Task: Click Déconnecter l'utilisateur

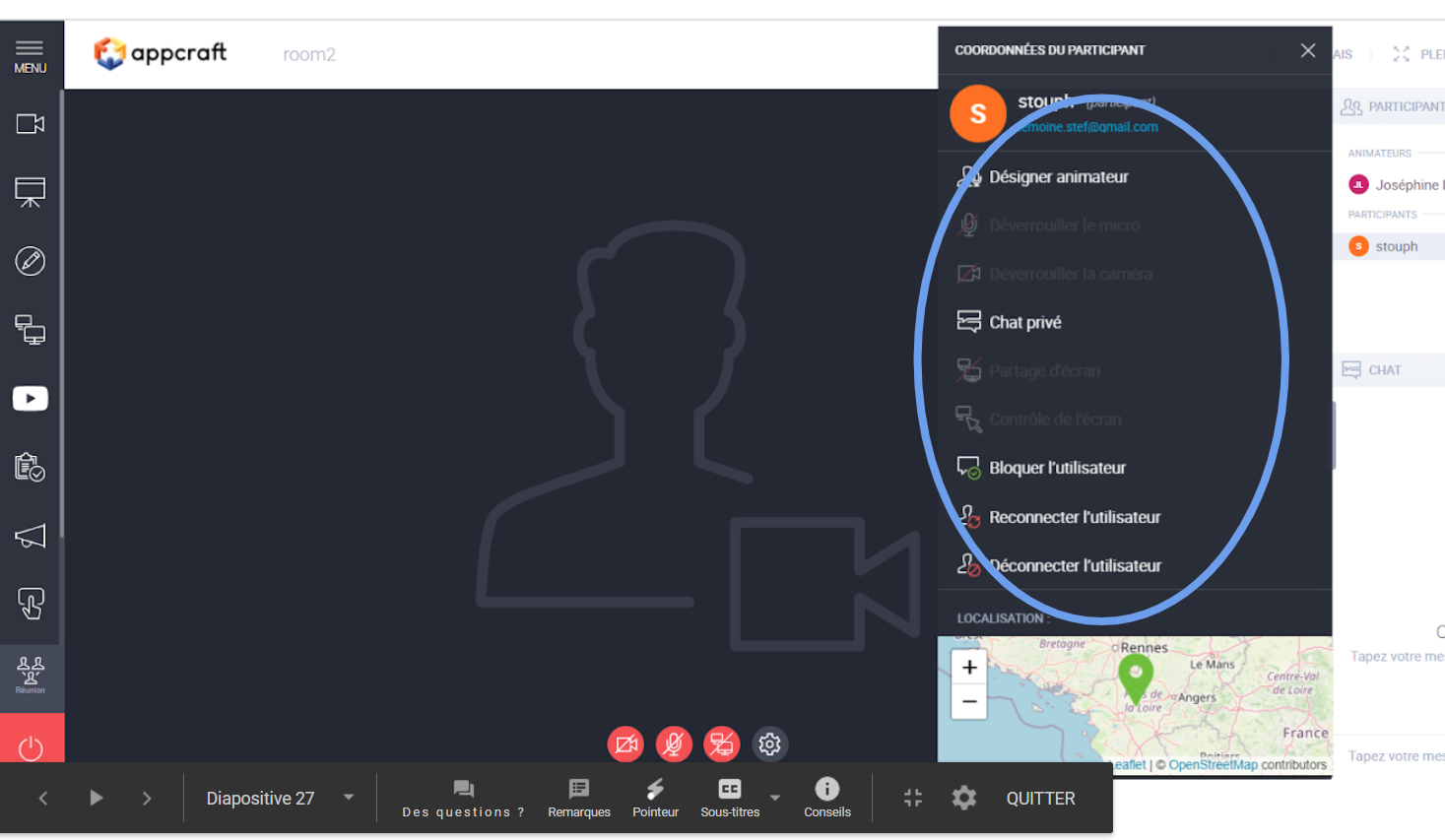Action: [x=1075, y=566]
